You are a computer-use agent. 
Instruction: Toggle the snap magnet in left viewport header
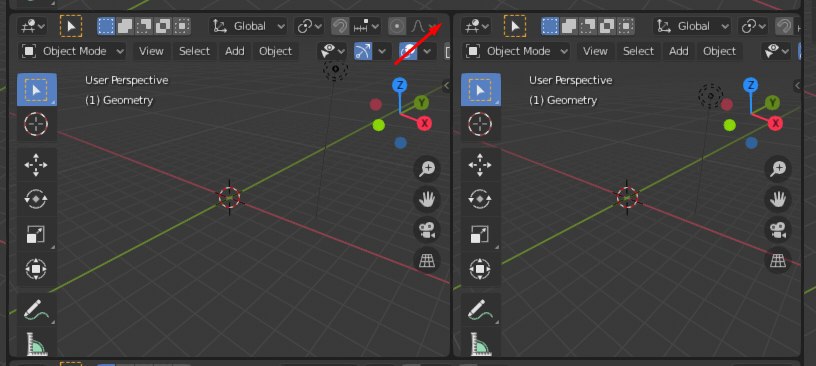coord(340,26)
